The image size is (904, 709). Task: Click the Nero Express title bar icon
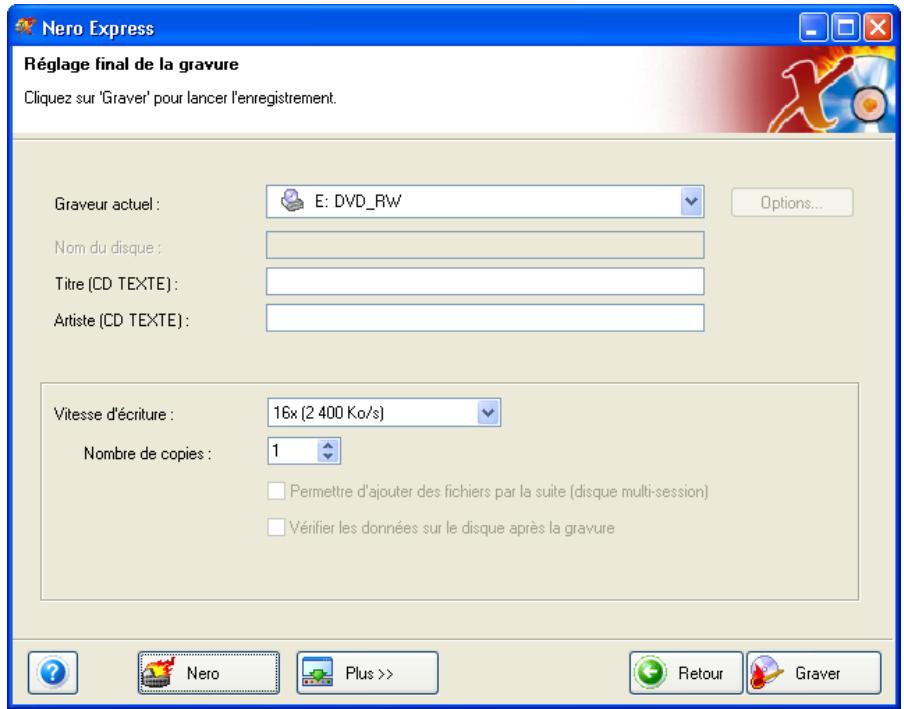pyautogui.click(x=25, y=27)
